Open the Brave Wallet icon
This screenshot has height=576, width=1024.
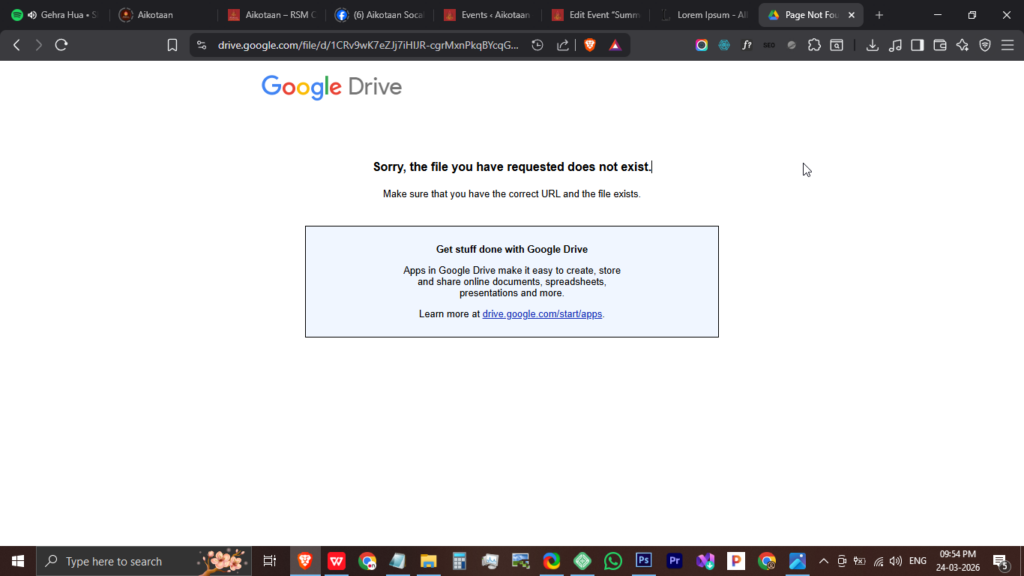939,45
